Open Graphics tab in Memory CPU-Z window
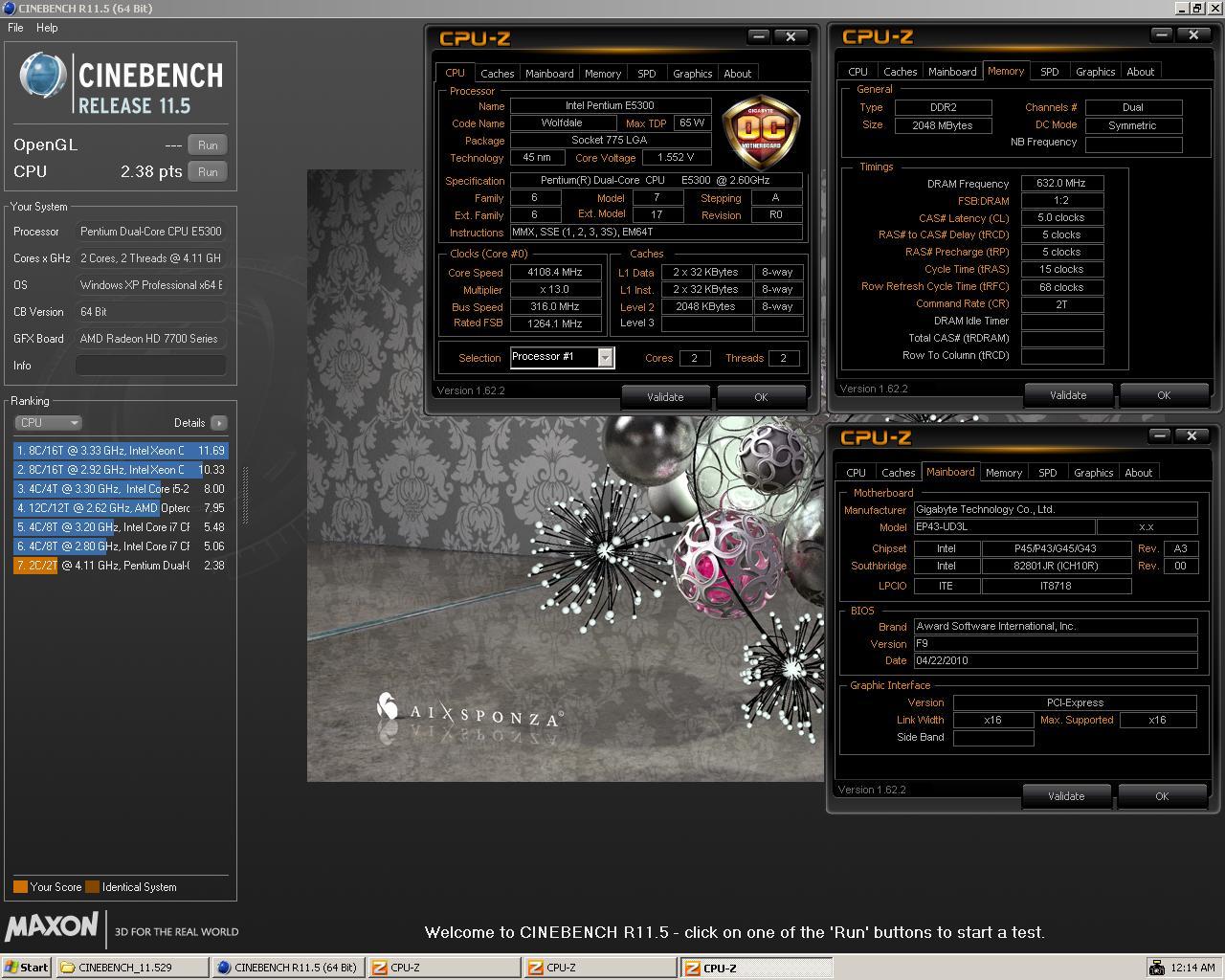Screen dimensions: 1225x980 [x=1095, y=72]
